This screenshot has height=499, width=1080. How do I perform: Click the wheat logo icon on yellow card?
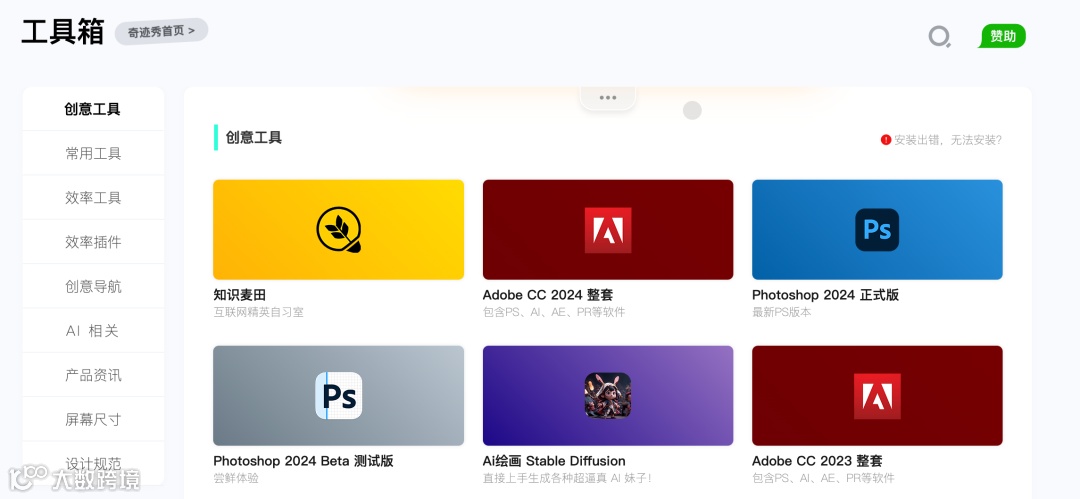coord(339,230)
